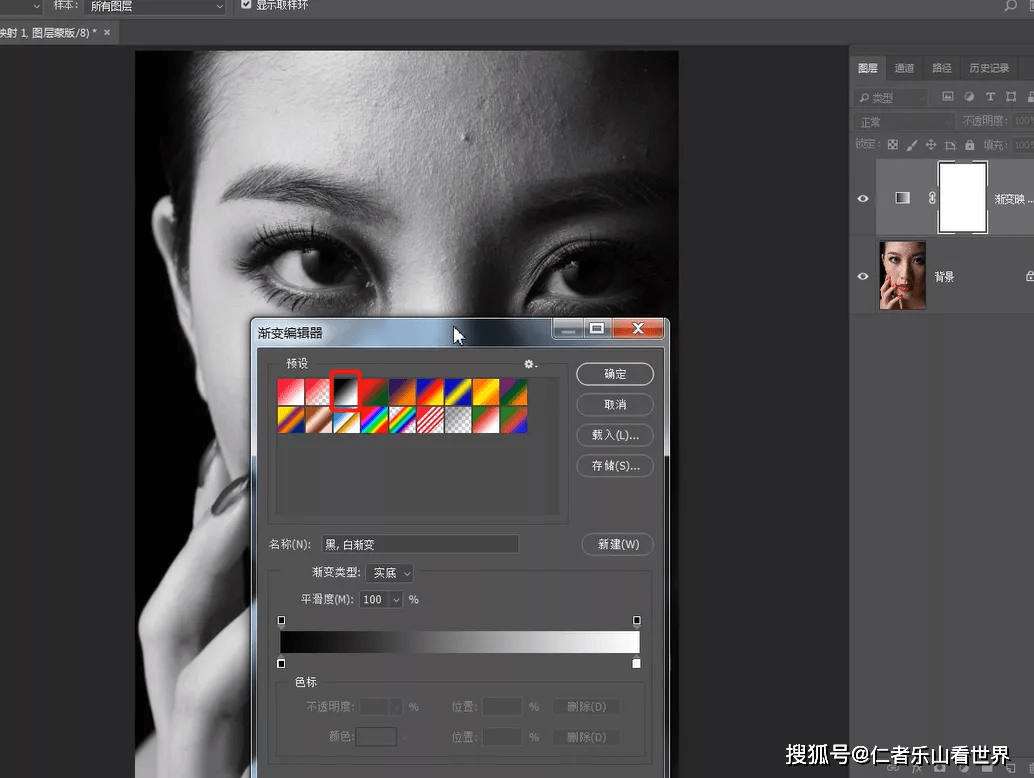The image size is (1034, 778).
Task: Click the 渐变映射 layer mask thumbnail
Action: (x=962, y=197)
